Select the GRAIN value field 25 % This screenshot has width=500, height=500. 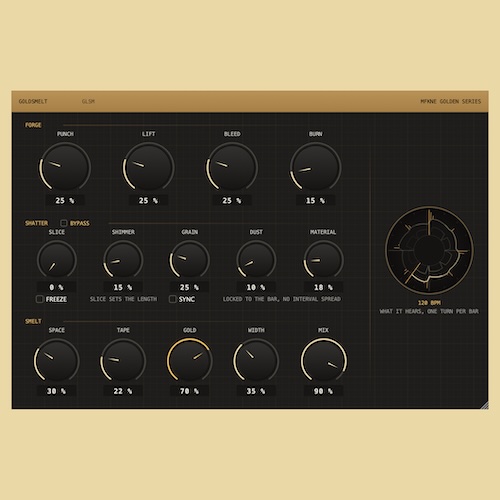click(190, 287)
